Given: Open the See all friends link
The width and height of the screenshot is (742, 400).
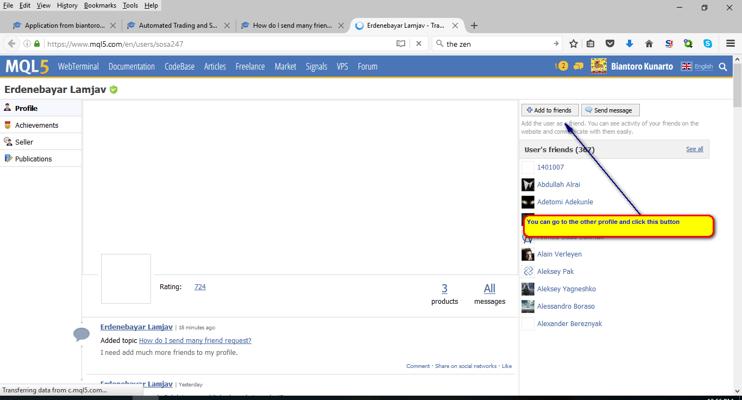Looking at the screenshot, I should (x=694, y=149).
